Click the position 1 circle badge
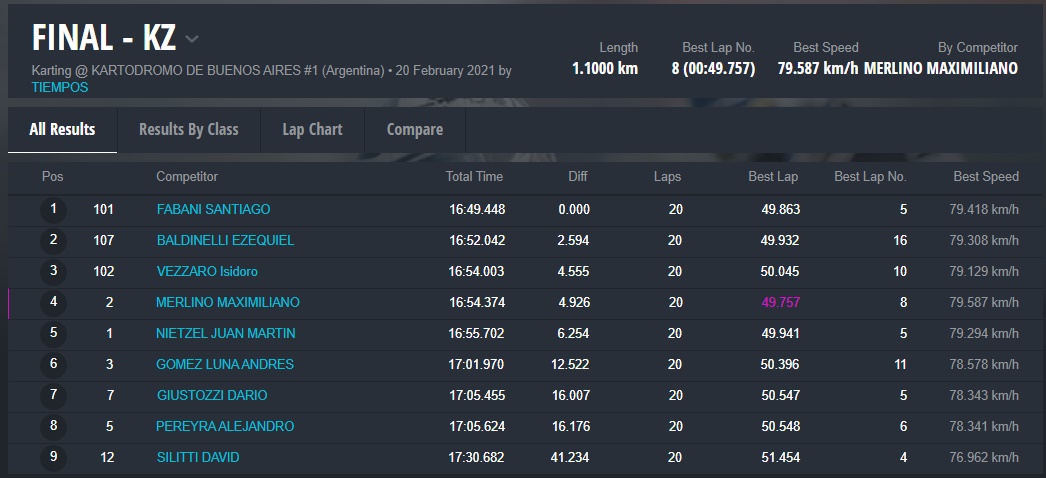The height and width of the screenshot is (478, 1046). [x=53, y=210]
